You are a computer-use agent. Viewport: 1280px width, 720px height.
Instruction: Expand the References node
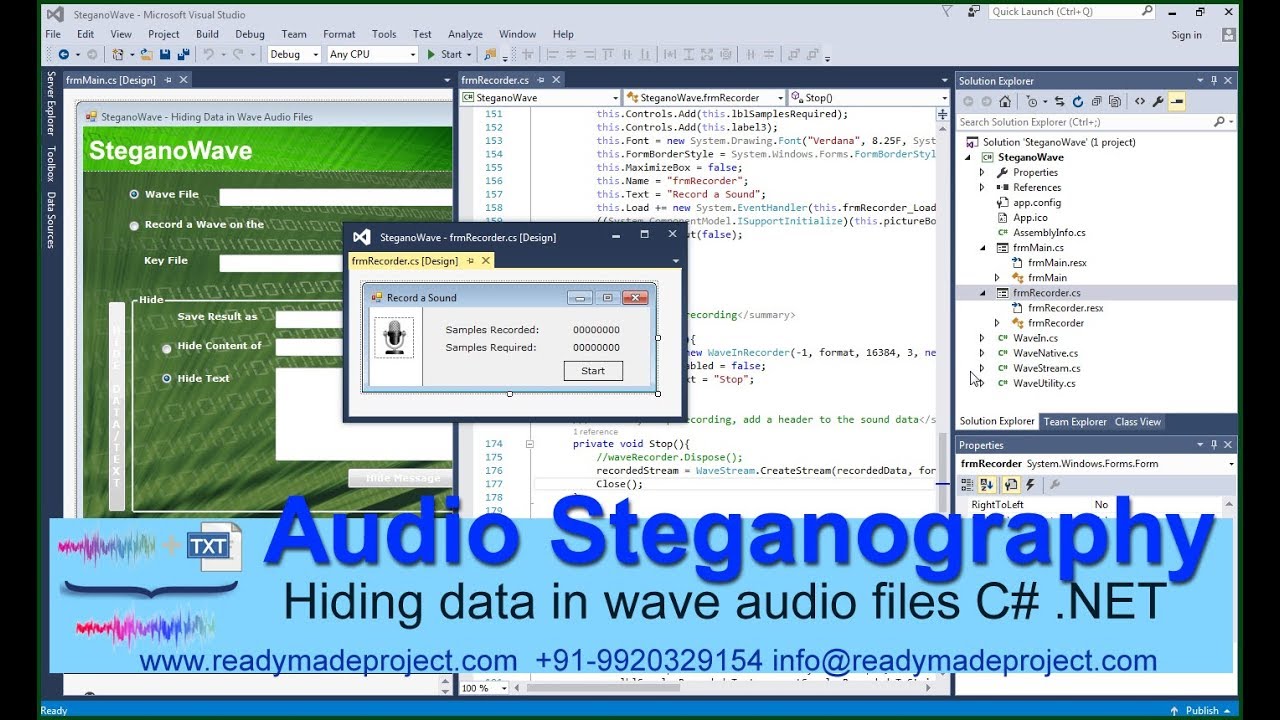pos(982,188)
